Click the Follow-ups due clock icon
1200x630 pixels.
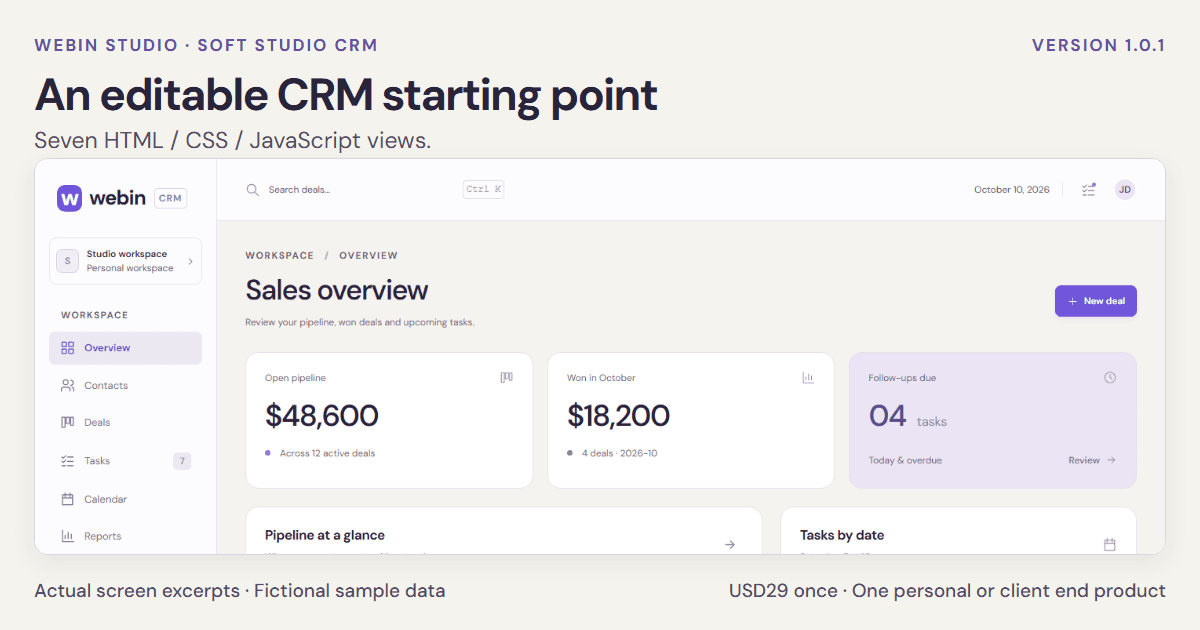1110,378
